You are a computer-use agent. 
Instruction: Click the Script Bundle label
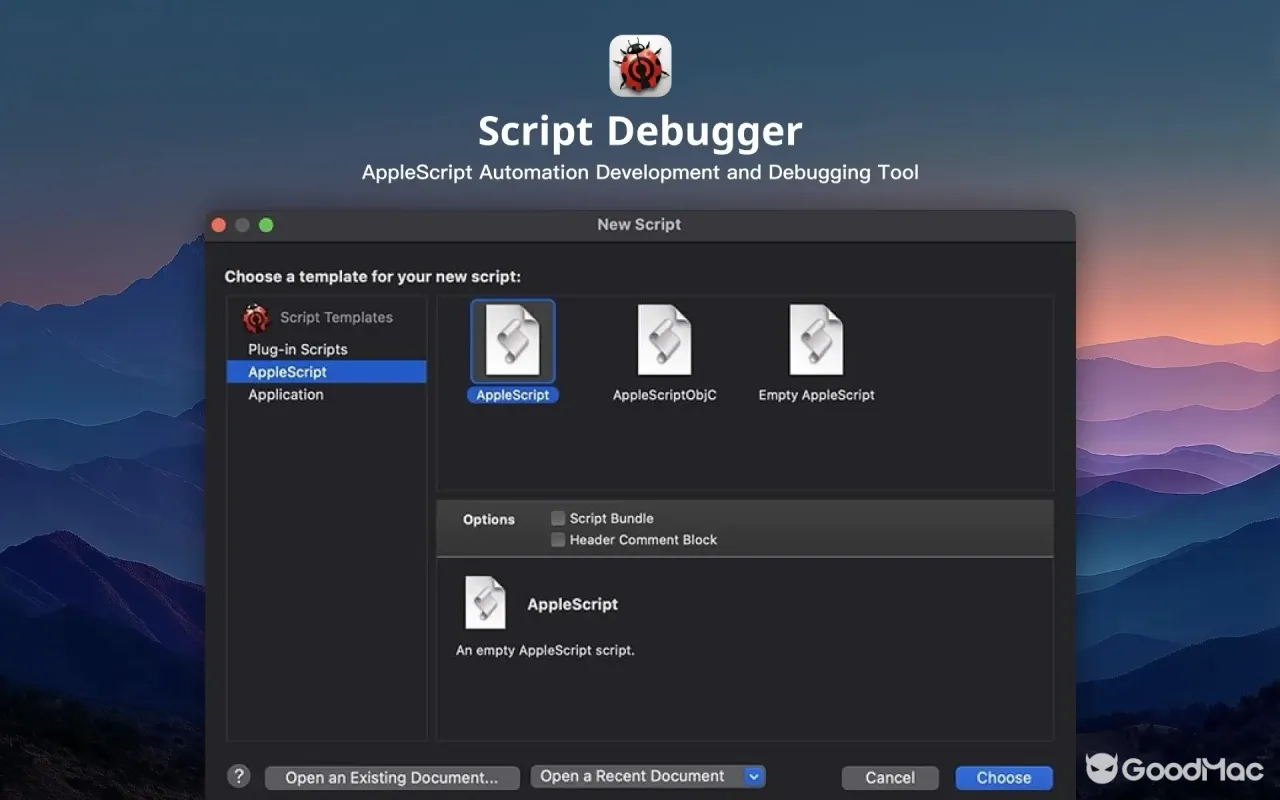611,518
